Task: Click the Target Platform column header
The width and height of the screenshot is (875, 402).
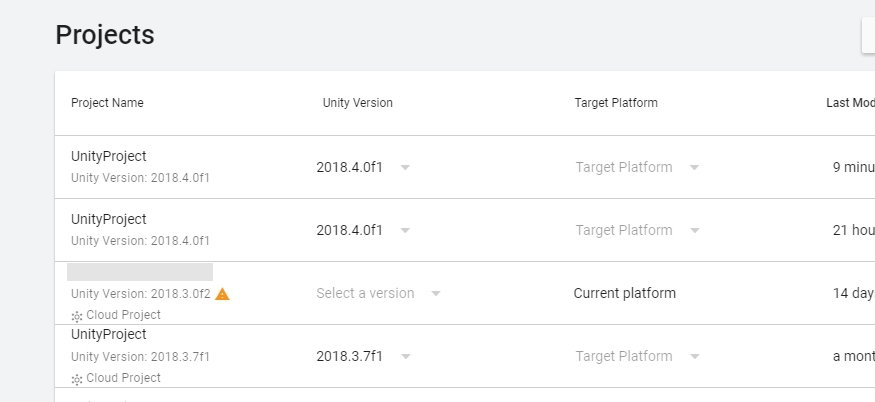Action: tap(616, 103)
